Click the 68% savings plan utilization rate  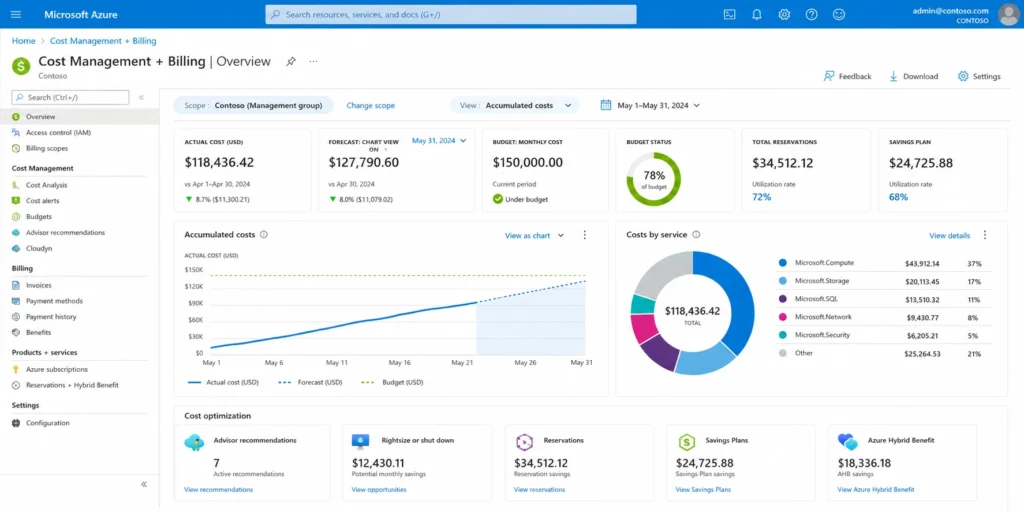899,197
